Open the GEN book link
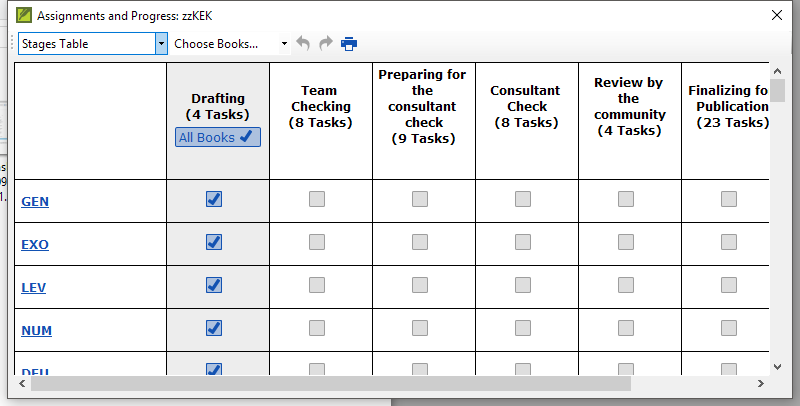Image resolution: width=800 pixels, height=406 pixels. pos(35,201)
